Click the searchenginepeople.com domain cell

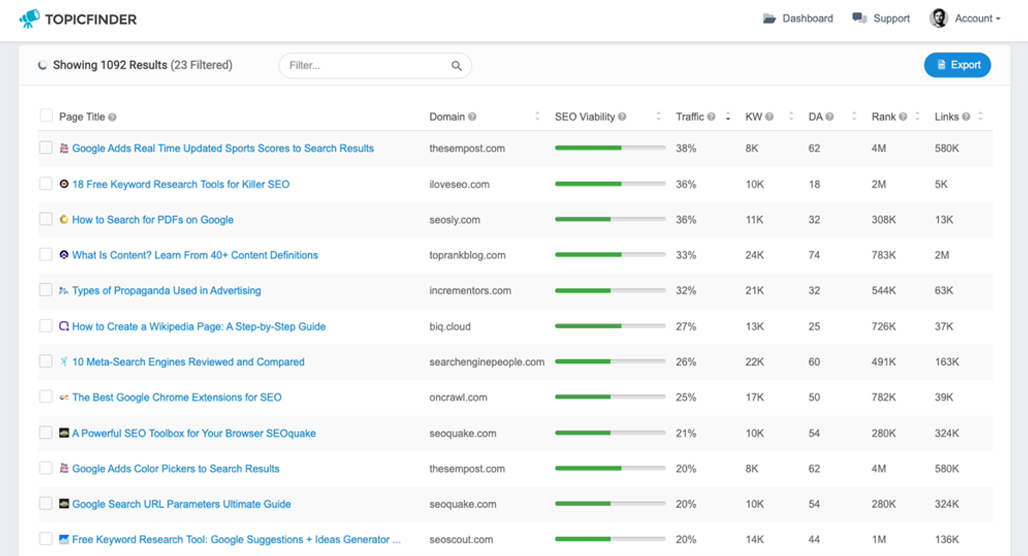(487, 362)
